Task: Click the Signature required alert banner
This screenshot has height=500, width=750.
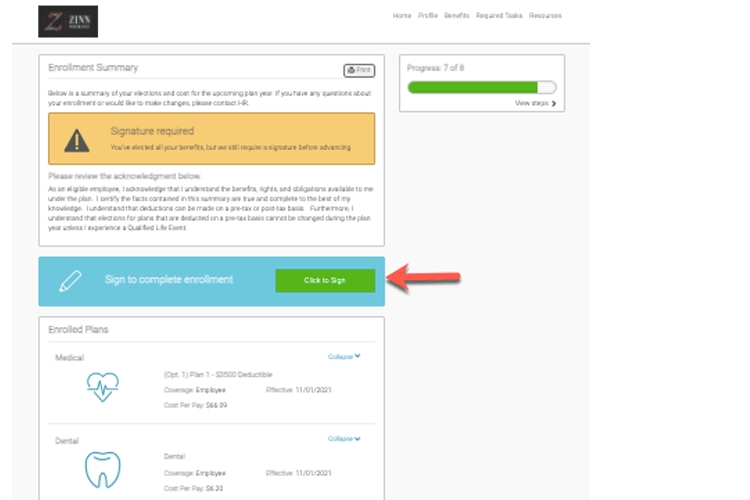Action: pos(211,138)
